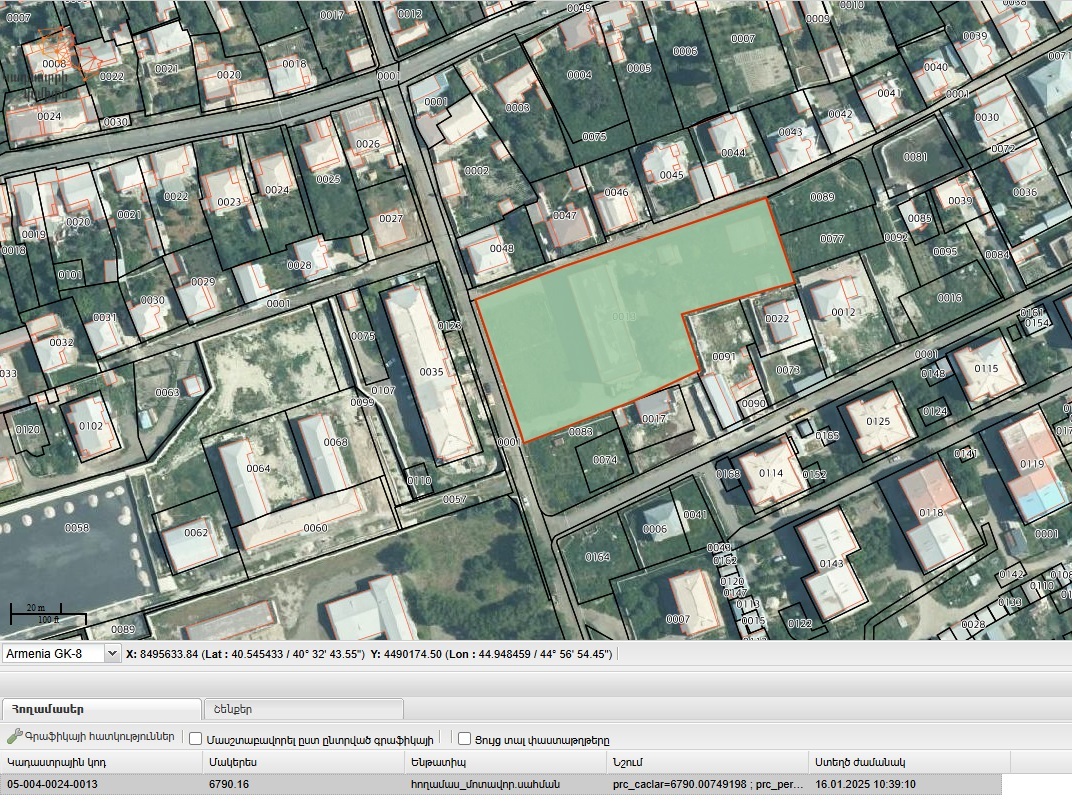
Task: Sort by Ստեղծ ժամանակ column header
Action: coord(909,762)
